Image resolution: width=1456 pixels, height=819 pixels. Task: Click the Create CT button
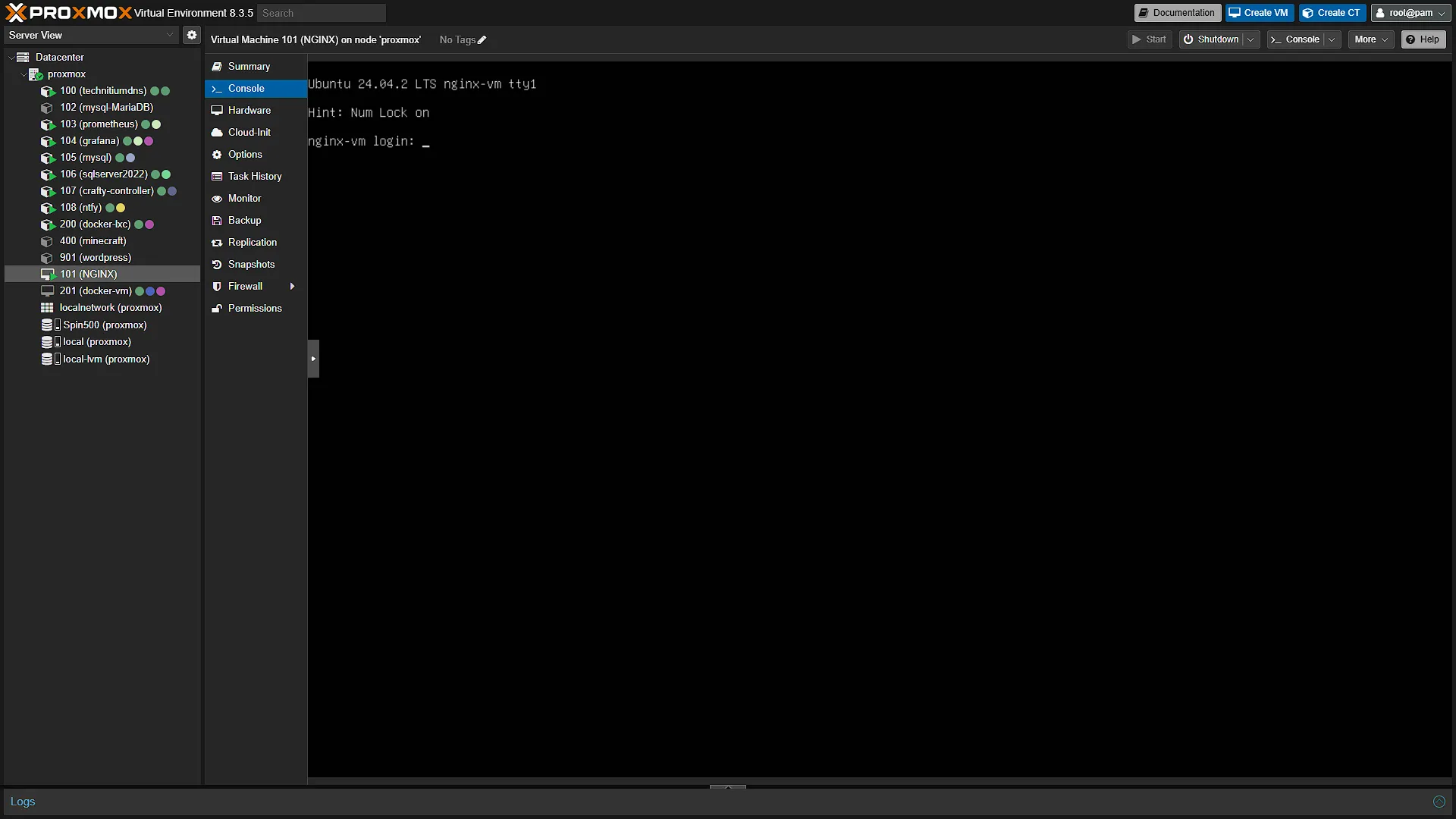tap(1332, 13)
